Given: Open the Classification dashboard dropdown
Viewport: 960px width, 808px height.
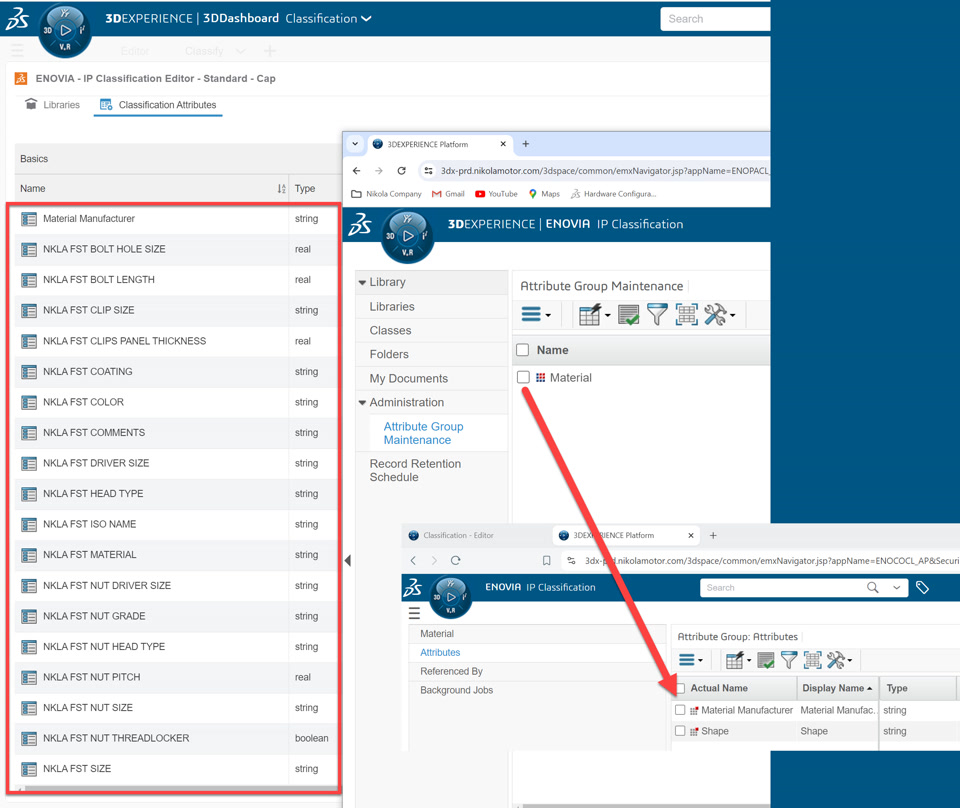Looking at the screenshot, I should pos(328,18).
